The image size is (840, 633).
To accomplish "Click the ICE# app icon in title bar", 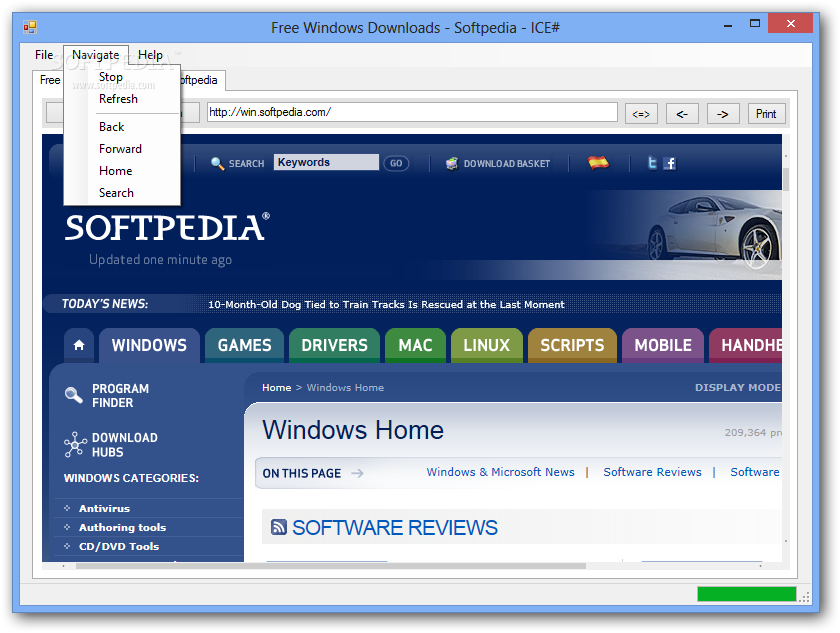I will [x=29, y=27].
